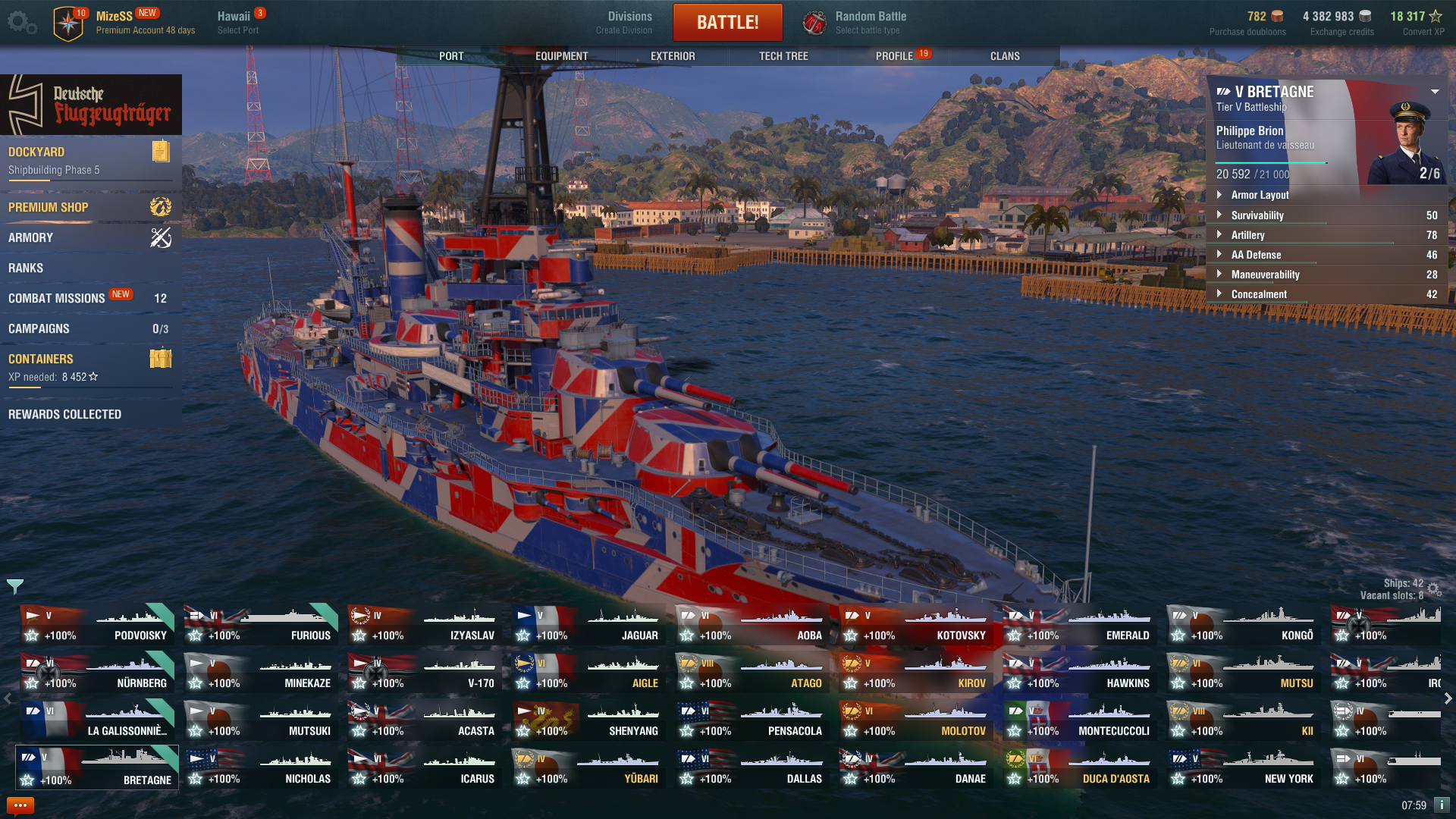Click the Premium Shop emblem icon
The width and height of the screenshot is (1456, 819).
(161, 206)
